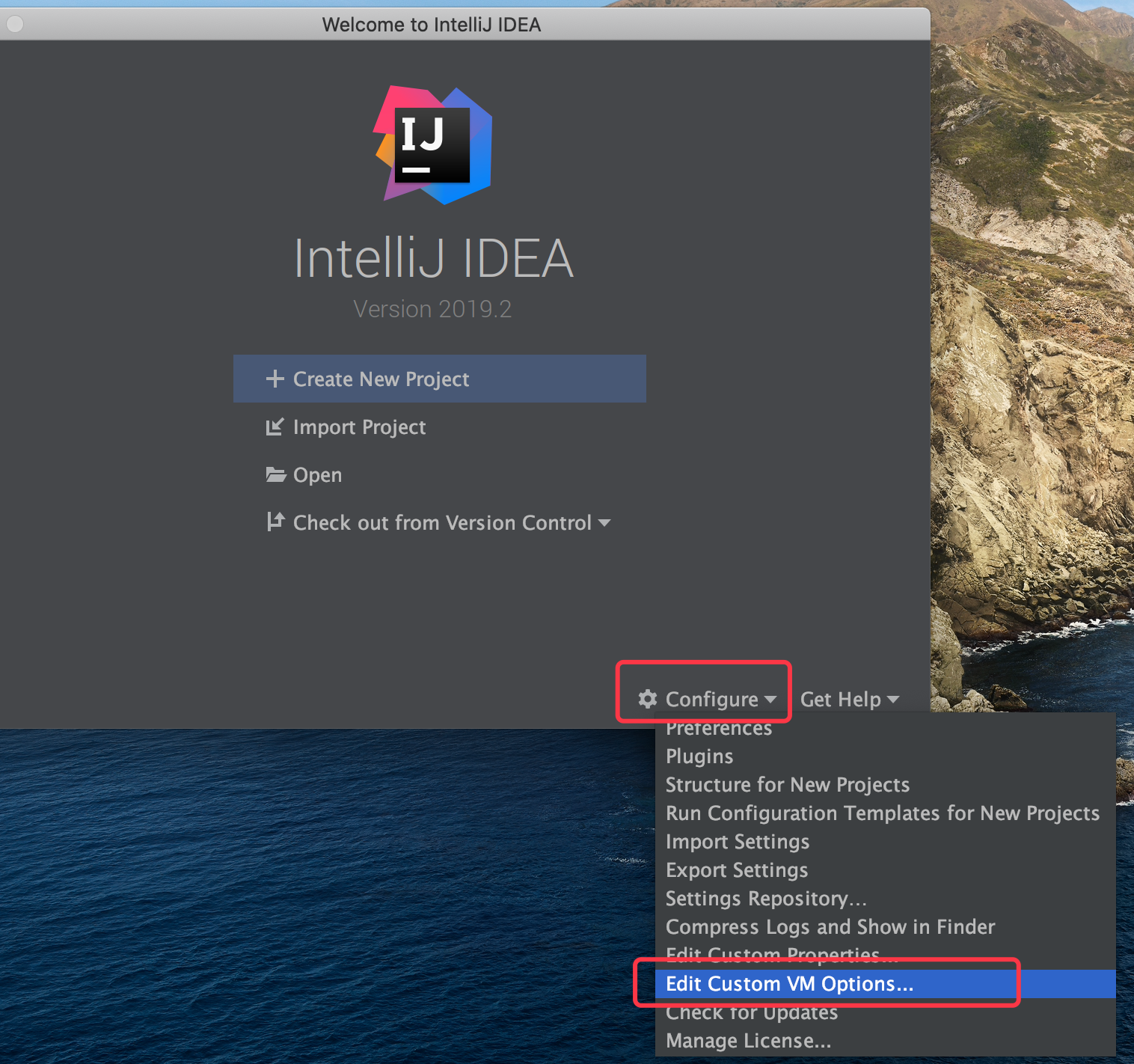Click the Welcome to IntelliJ IDEA title
This screenshot has width=1134, height=1064.
pyautogui.click(x=432, y=25)
